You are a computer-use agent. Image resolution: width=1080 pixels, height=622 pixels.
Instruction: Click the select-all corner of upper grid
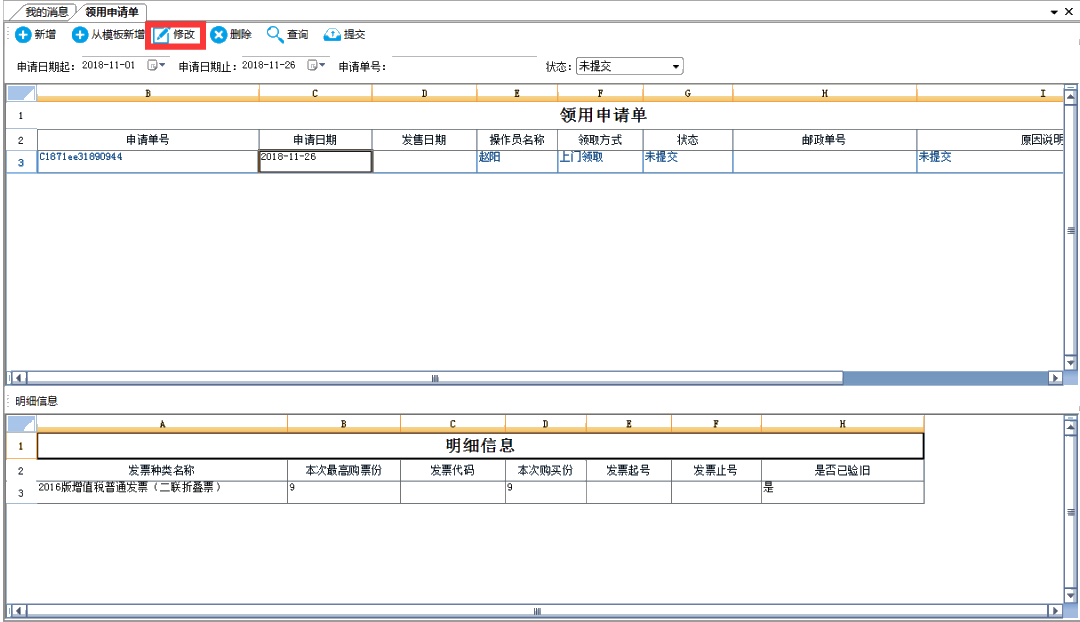(21, 93)
